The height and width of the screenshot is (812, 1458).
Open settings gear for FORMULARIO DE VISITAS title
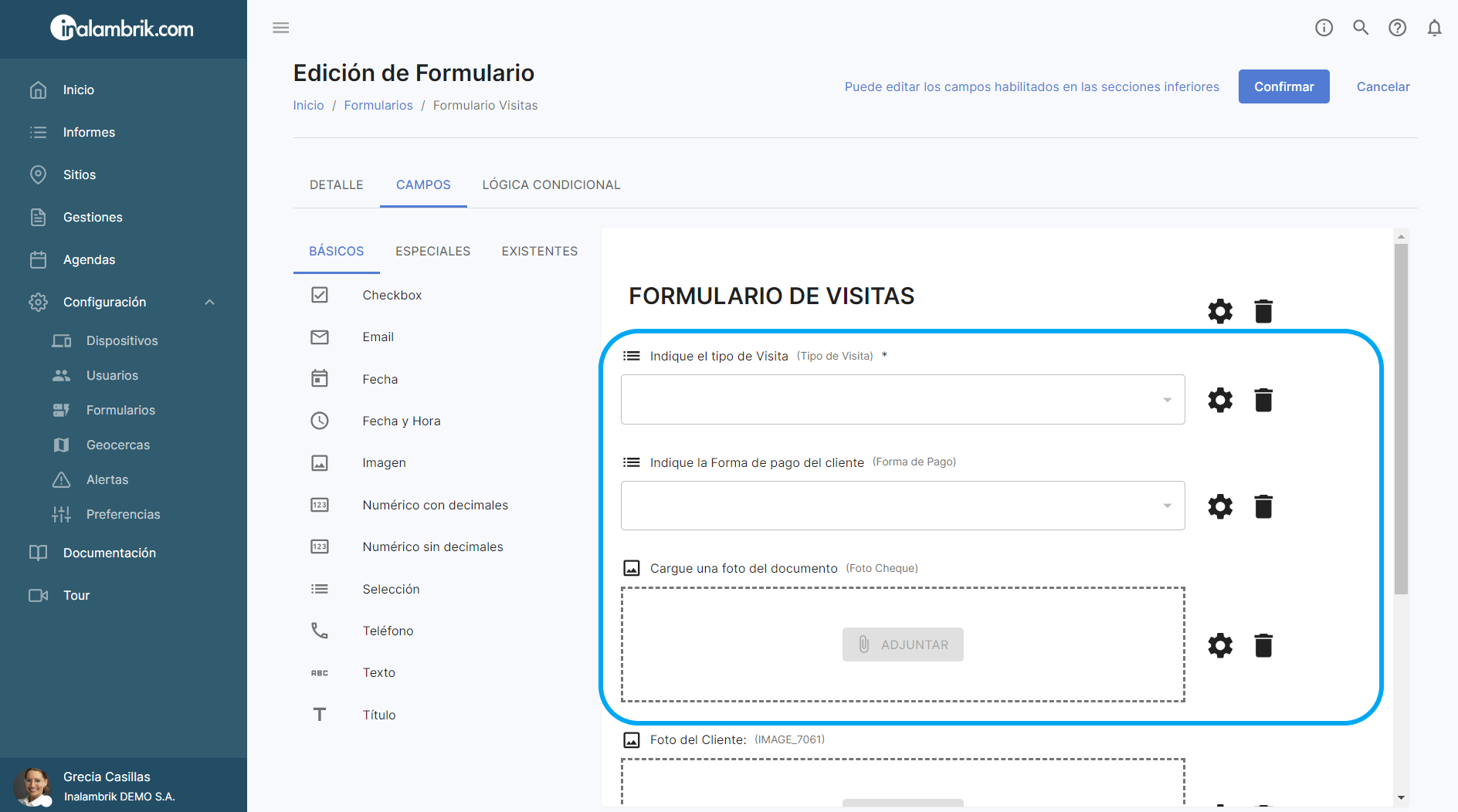pyautogui.click(x=1220, y=311)
